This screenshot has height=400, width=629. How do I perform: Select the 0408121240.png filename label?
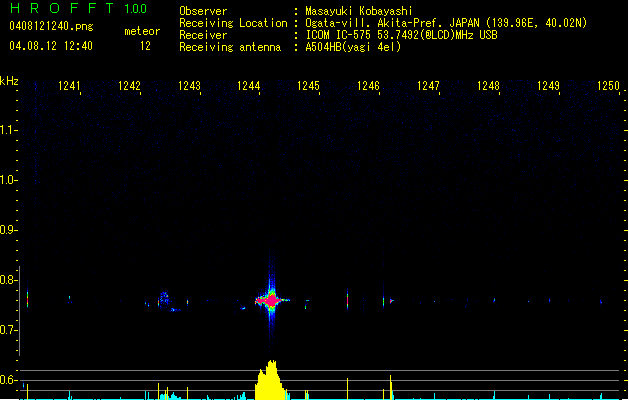coord(50,26)
